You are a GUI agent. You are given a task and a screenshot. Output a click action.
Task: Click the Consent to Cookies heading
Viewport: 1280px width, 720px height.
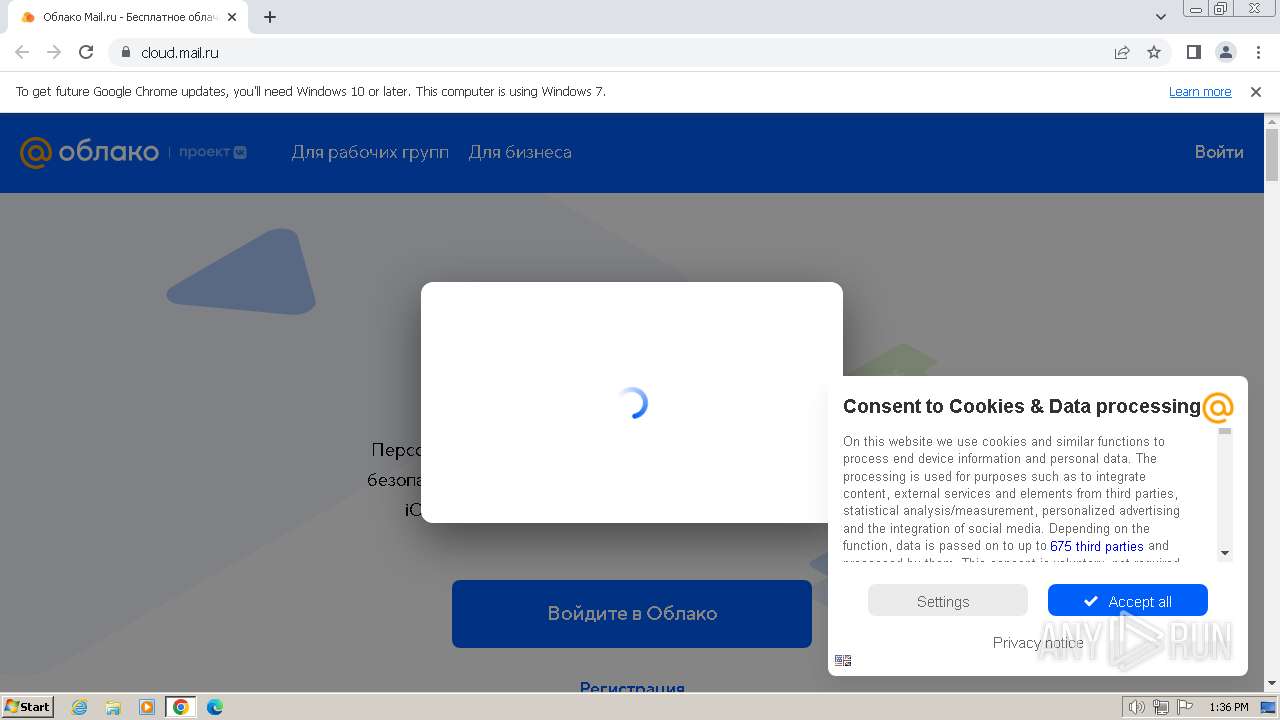click(1021, 406)
